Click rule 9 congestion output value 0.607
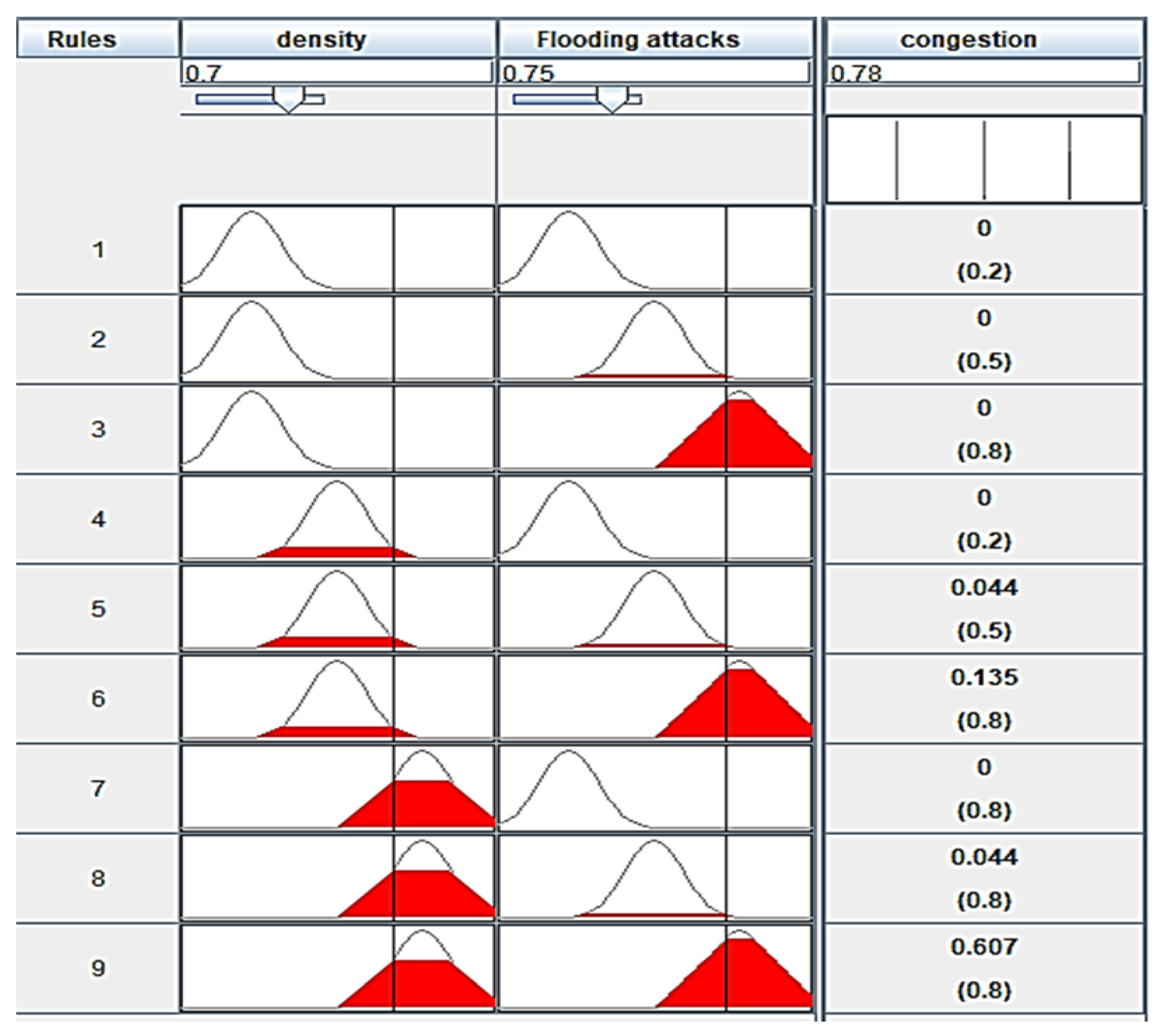Screen dimensions: 1165x1036 pos(984,947)
